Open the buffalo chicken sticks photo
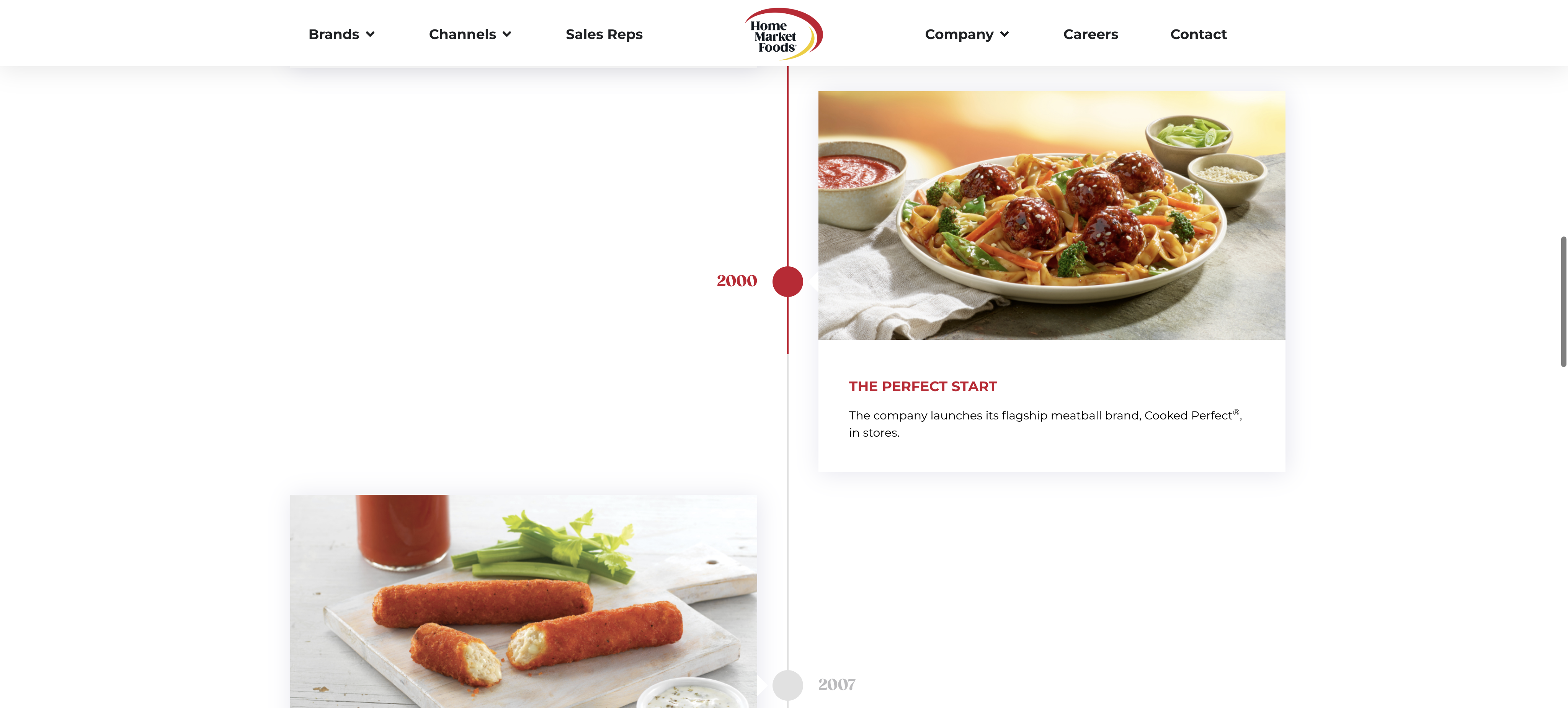Viewport: 1568px width, 708px height. [x=523, y=601]
